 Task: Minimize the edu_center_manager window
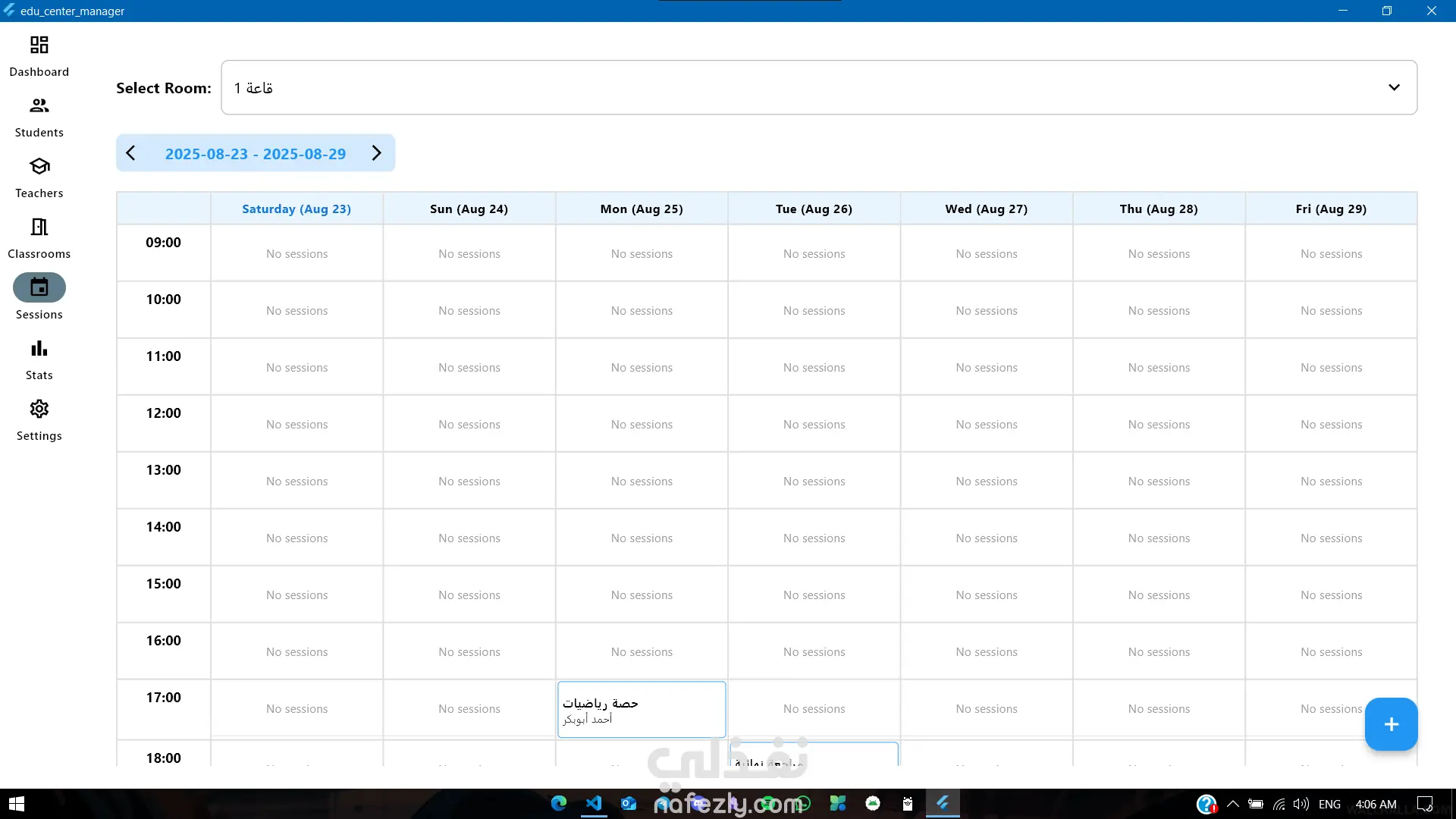coord(1343,11)
